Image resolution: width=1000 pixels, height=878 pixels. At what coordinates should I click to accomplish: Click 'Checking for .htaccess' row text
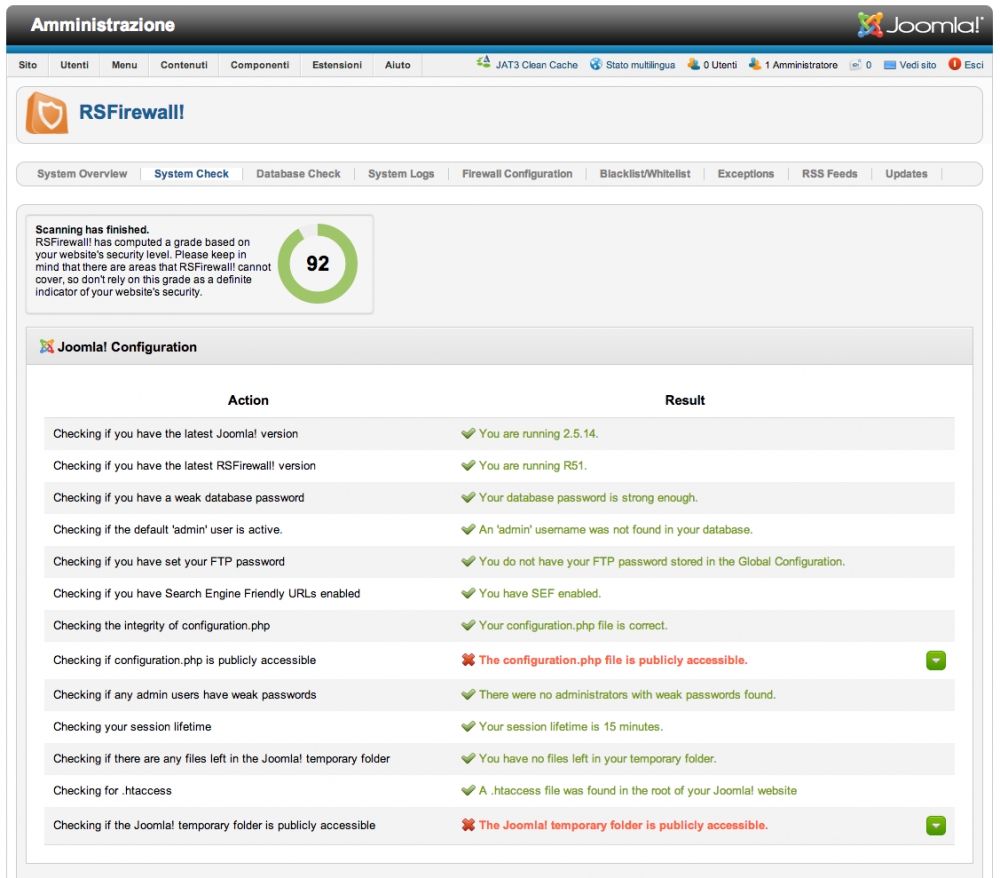pos(112,791)
